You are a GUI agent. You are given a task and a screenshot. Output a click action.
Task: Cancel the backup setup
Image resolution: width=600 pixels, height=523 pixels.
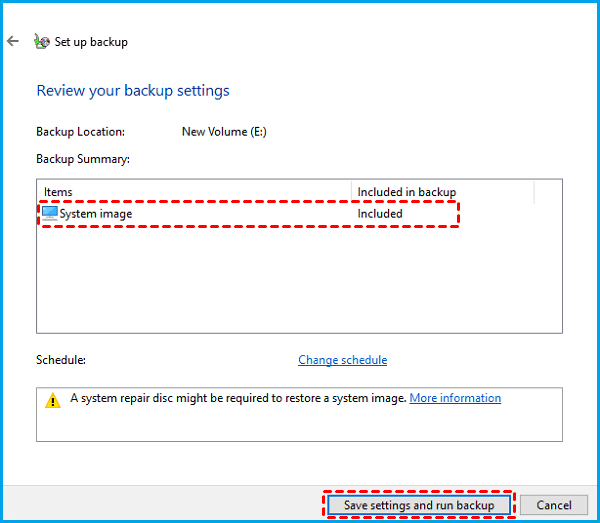click(554, 505)
